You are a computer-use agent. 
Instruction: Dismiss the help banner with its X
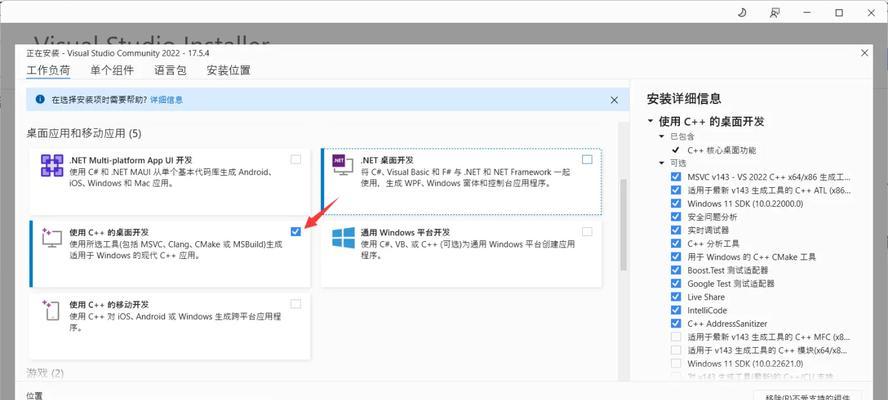coord(614,100)
